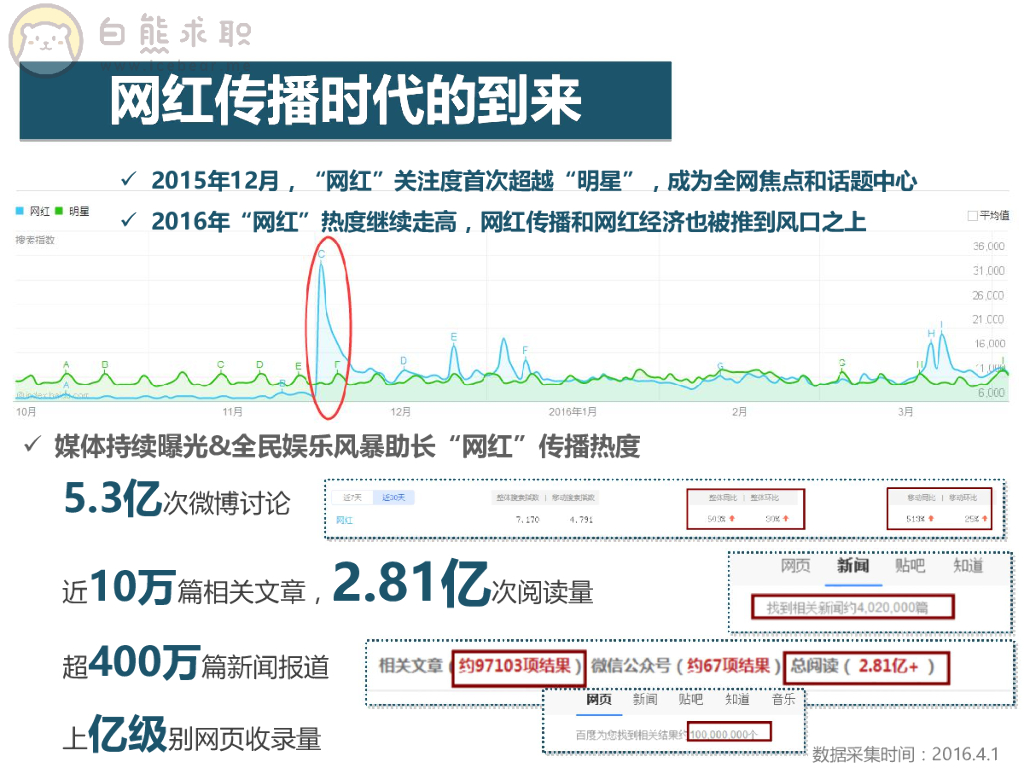Select the 近7天 time range tab
The width and height of the screenshot is (1024, 768).
[351, 497]
